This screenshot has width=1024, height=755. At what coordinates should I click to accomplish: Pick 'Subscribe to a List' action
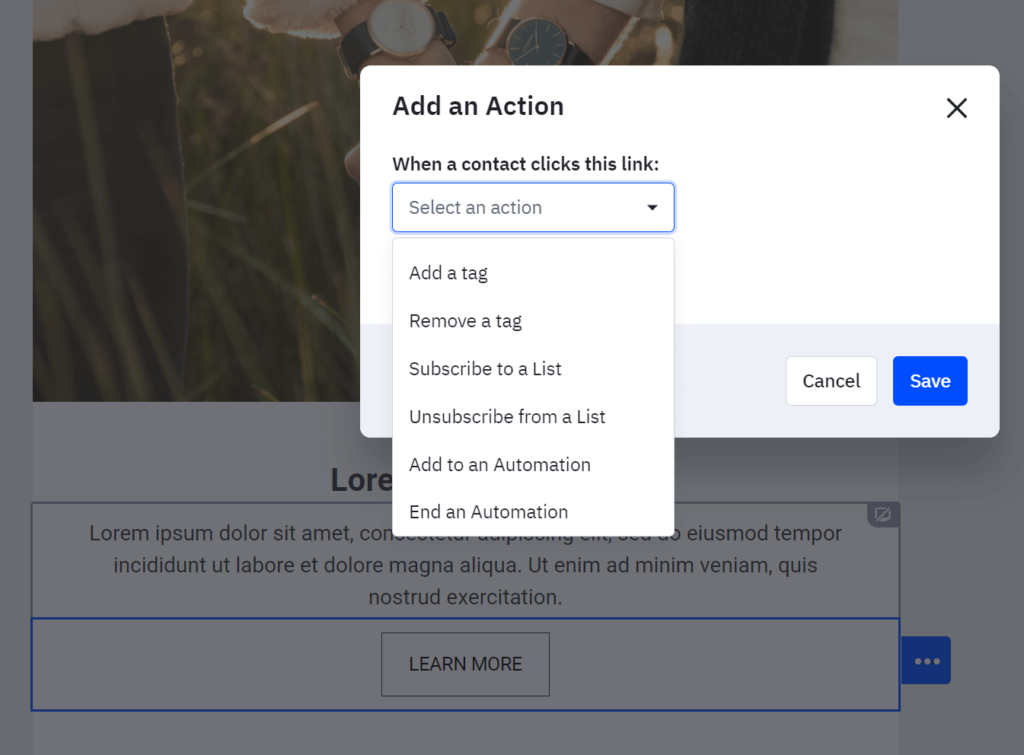pos(485,369)
